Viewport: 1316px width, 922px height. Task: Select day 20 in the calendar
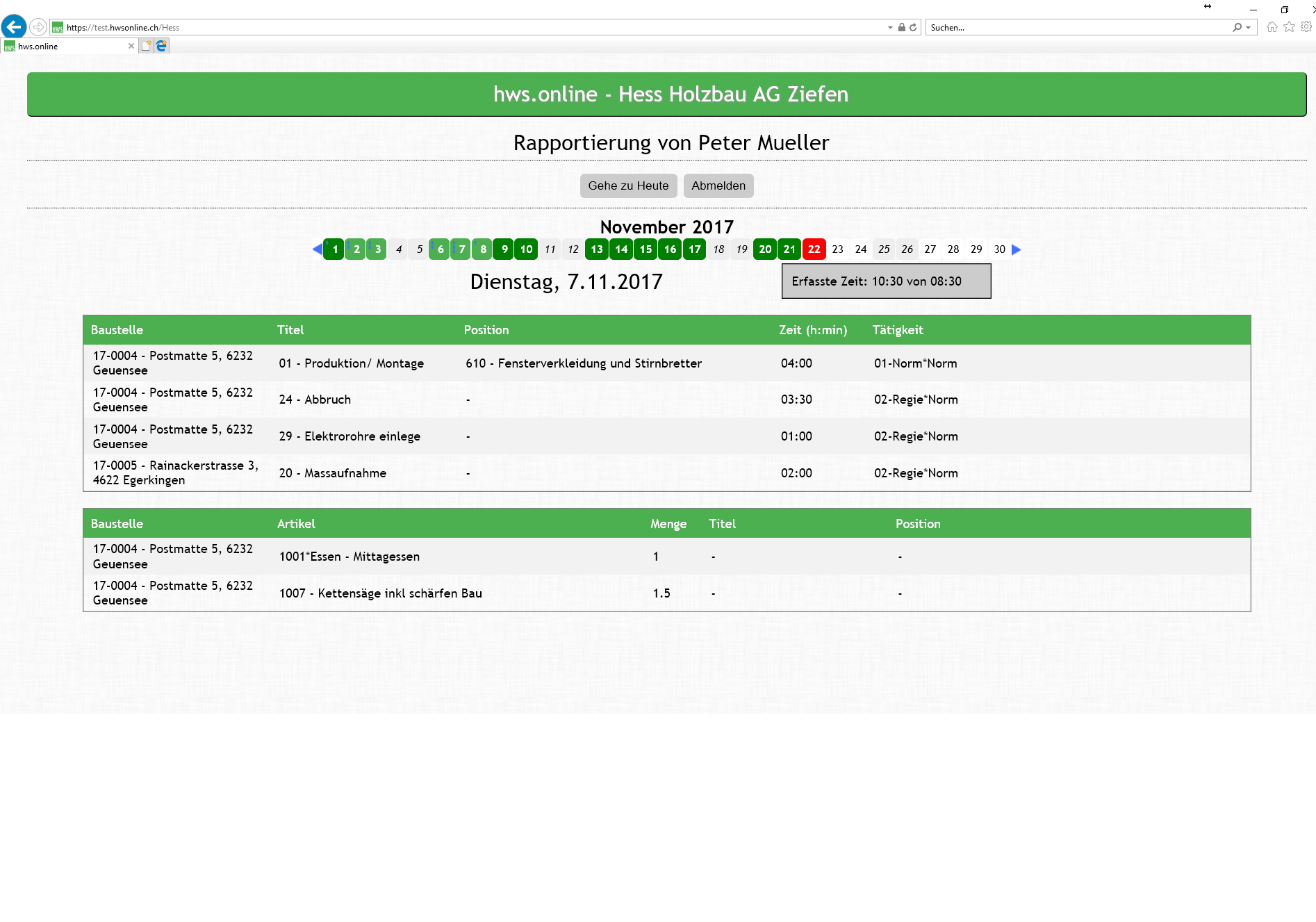765,249
